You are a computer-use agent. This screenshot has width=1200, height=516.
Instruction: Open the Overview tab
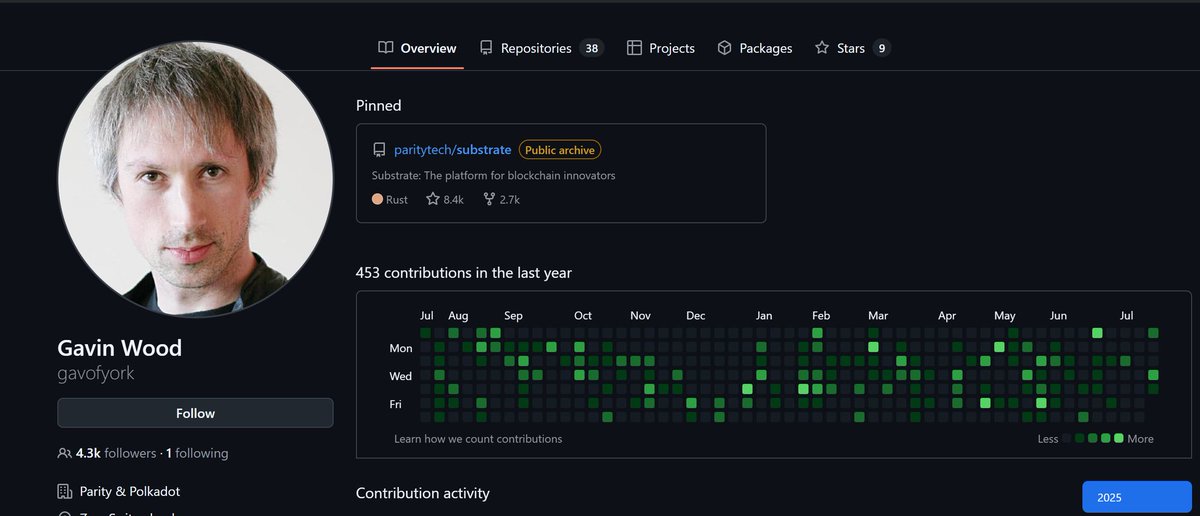click(417, 48)
